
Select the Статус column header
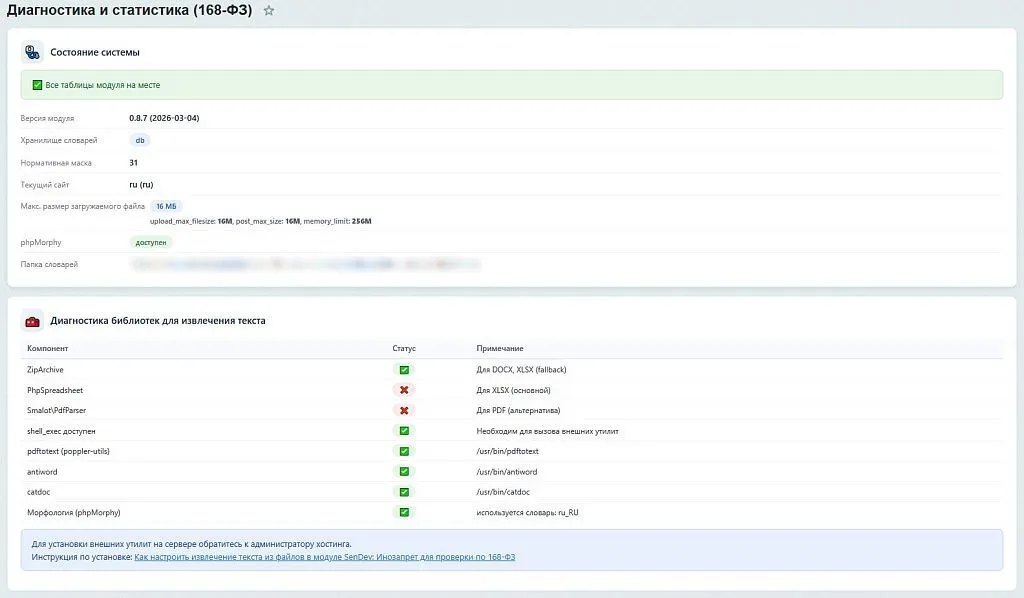[403, 348]
